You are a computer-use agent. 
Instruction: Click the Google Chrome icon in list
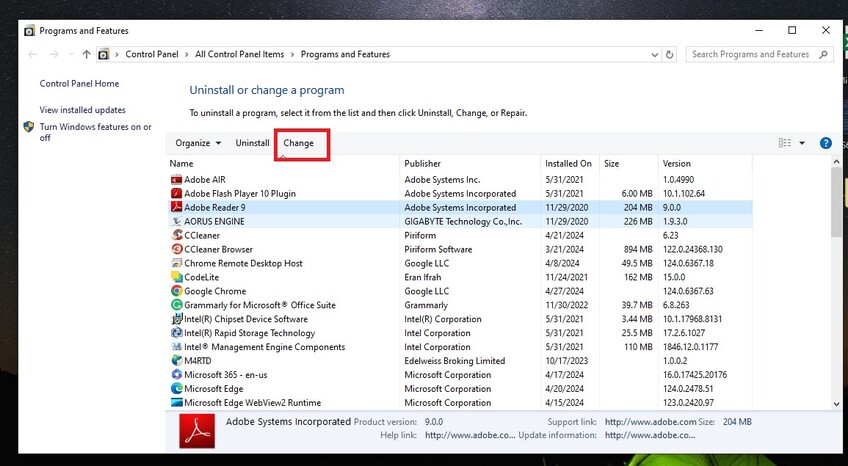[x=177, y=291]
